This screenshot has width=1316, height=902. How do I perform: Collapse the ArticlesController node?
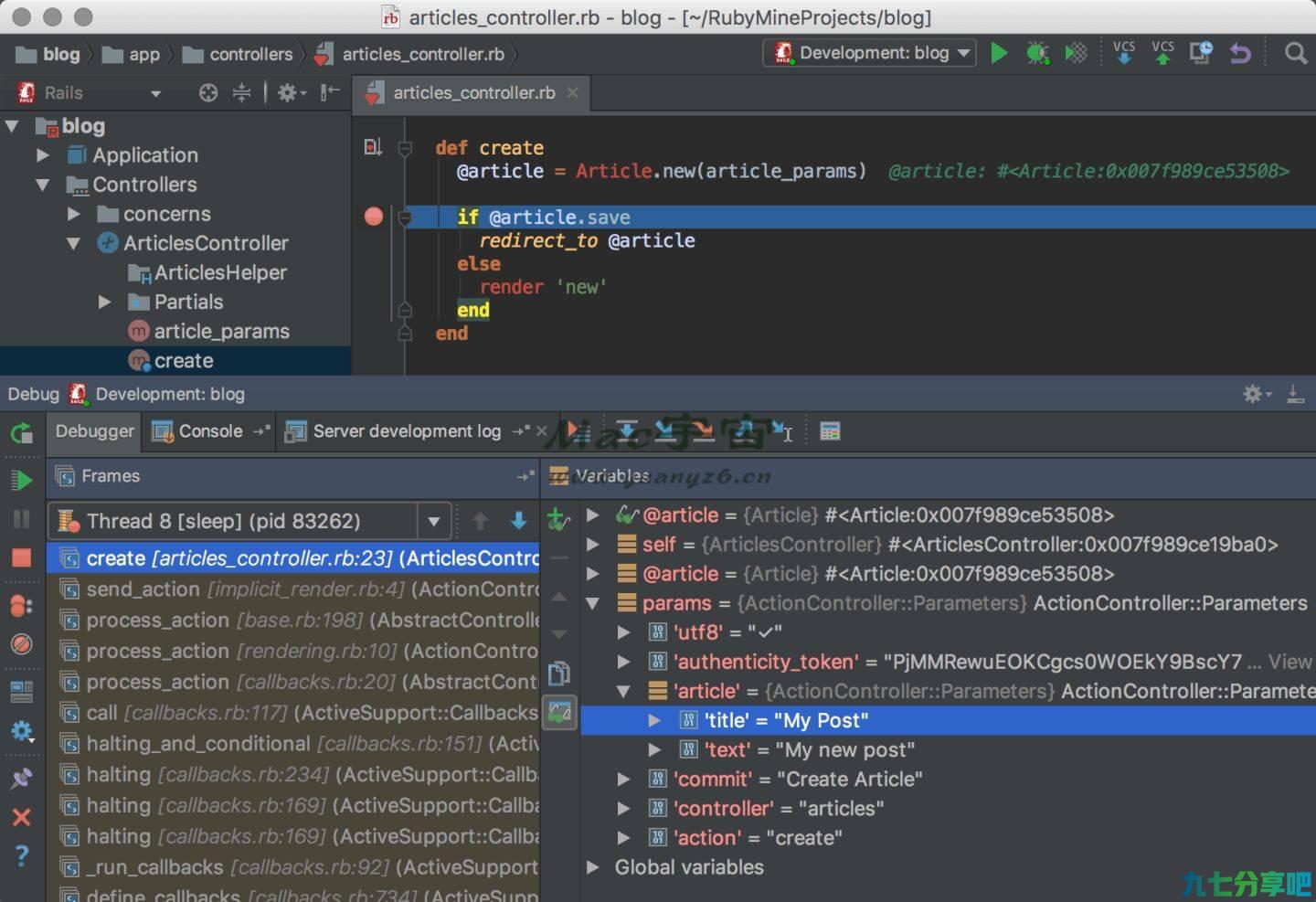click(x=74, y=243)
